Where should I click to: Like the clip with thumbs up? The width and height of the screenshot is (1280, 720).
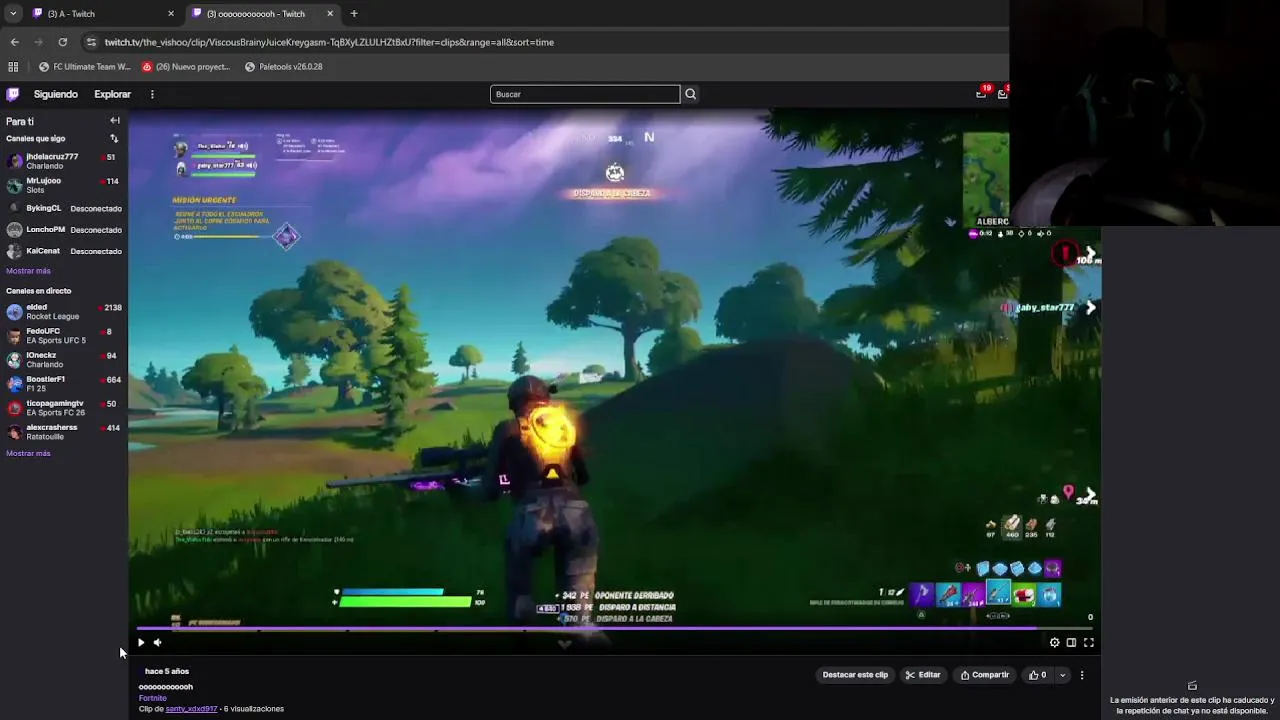[x=1038, y=675]
